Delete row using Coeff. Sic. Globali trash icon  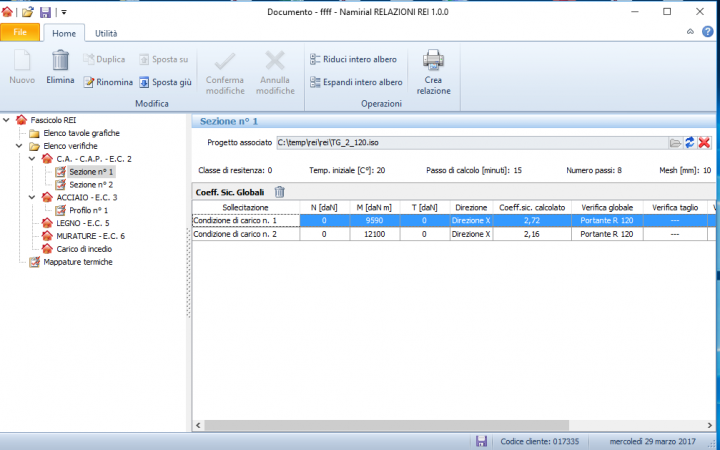click(280, 192)
